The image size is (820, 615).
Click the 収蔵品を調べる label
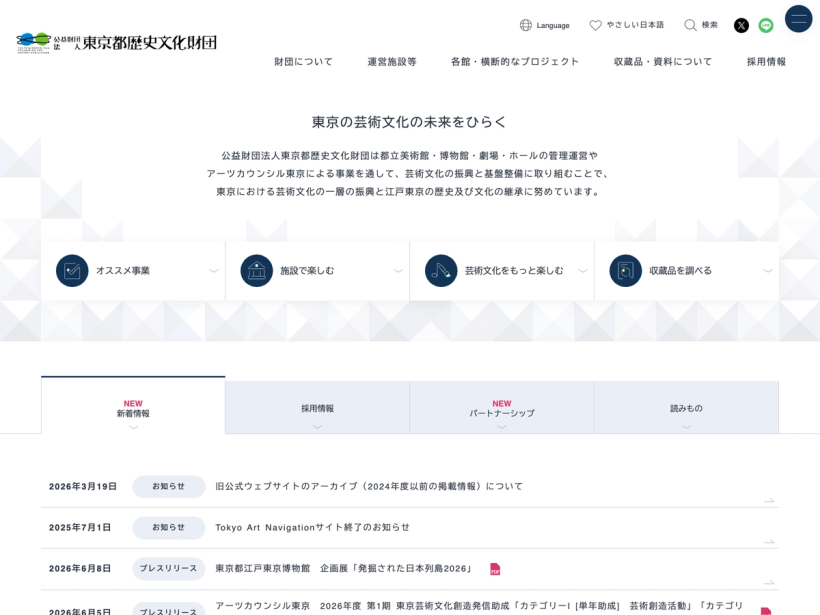point(680,270)
